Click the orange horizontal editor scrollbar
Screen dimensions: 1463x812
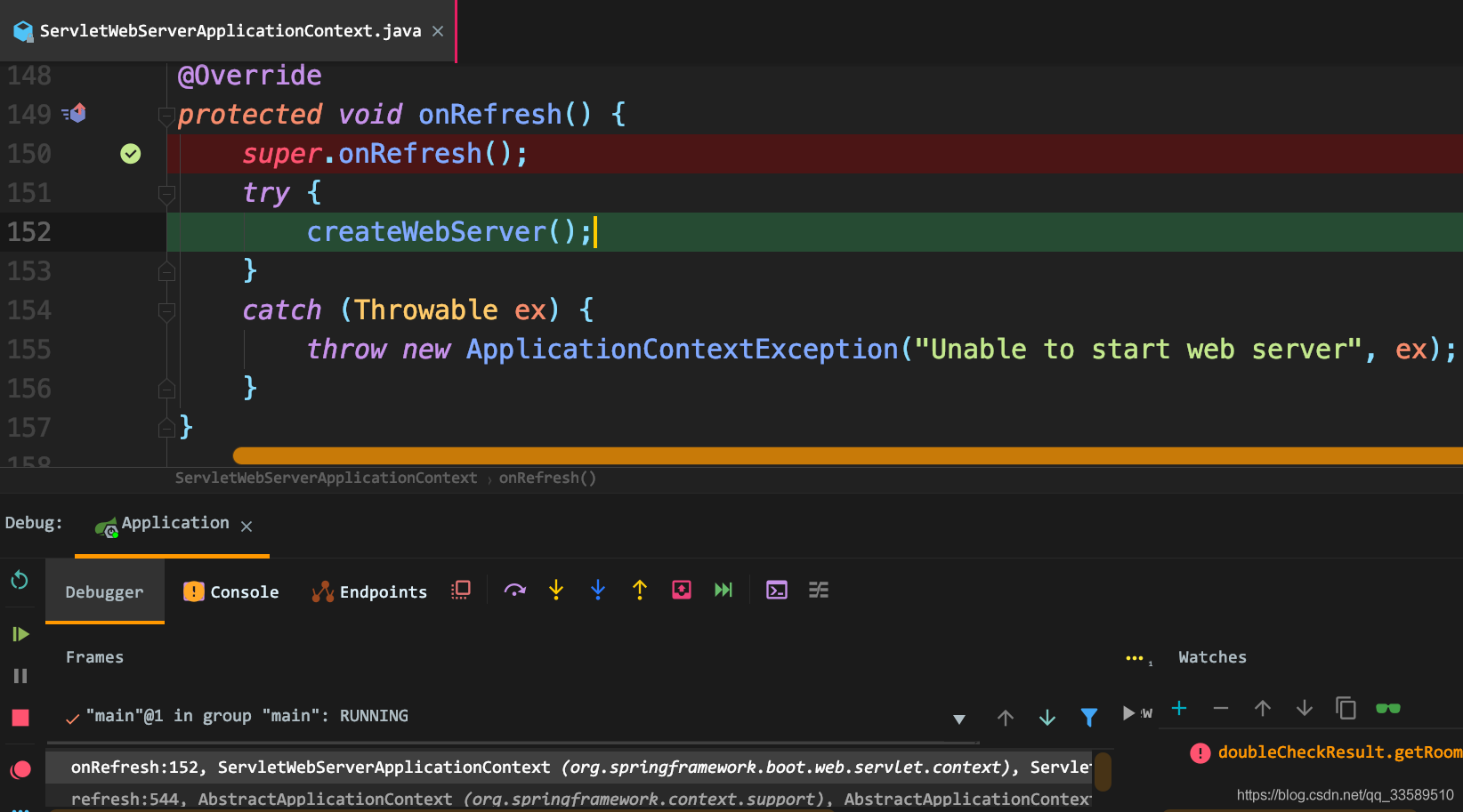tap(845, 456)
